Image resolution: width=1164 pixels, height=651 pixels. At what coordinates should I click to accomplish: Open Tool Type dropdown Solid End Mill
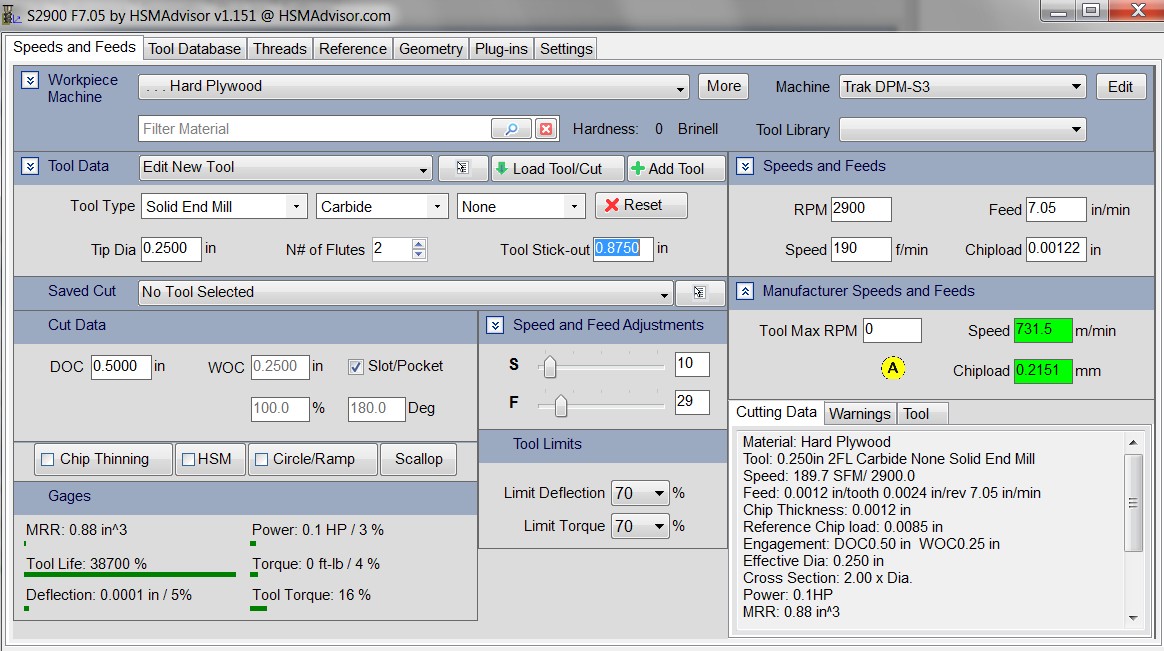pyautogui.click(x=223, y=206)
